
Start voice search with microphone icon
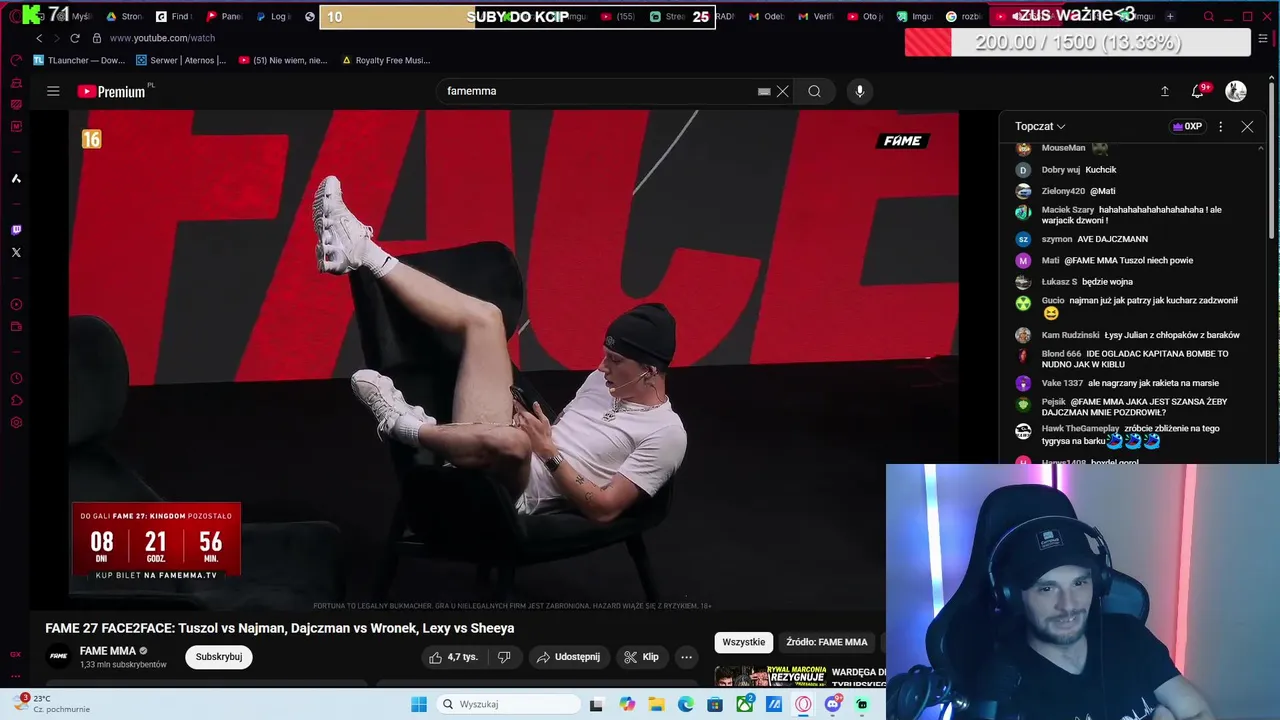(x=859, y=91)
